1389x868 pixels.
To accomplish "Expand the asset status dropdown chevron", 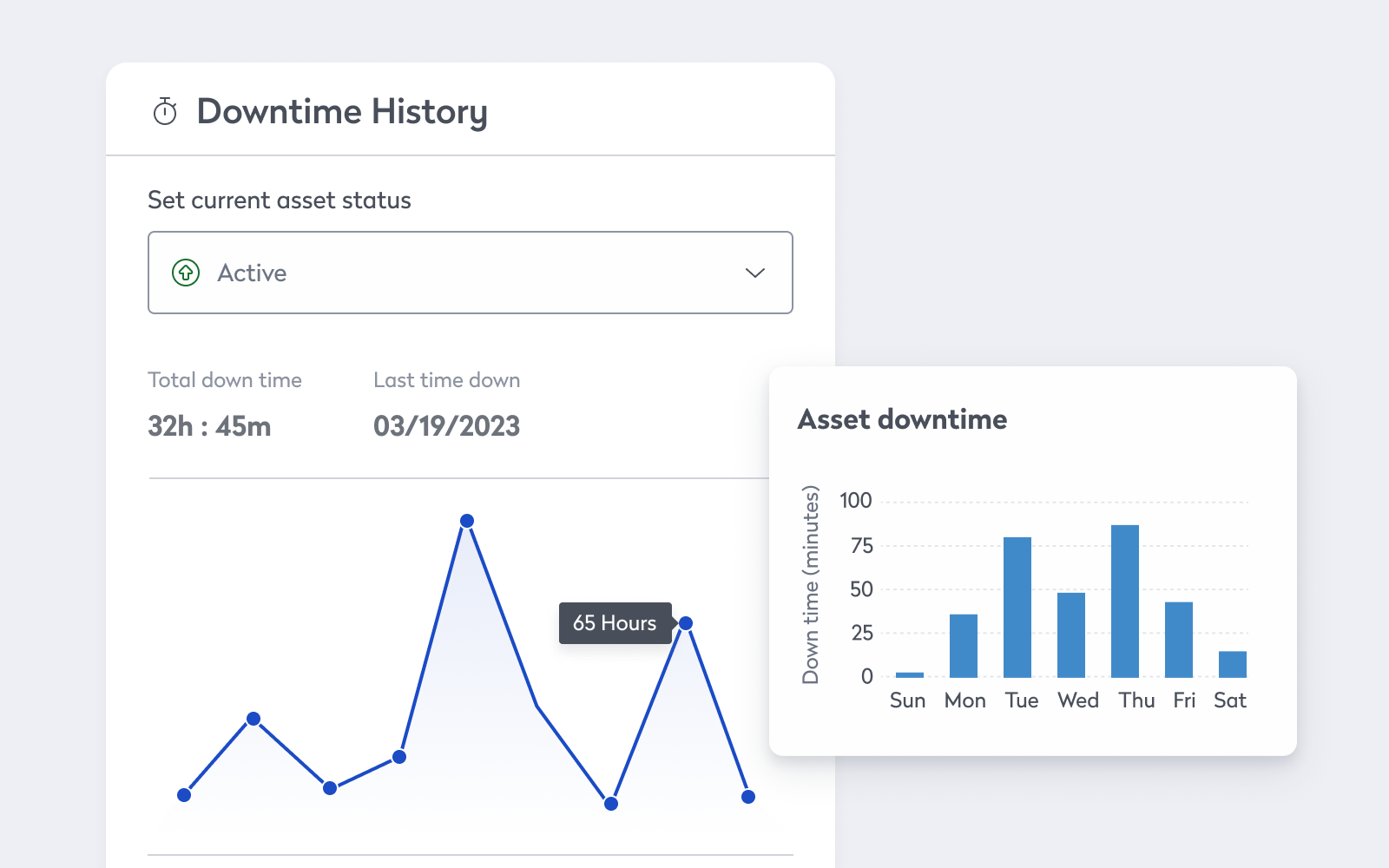I will [x=755, y=273].
